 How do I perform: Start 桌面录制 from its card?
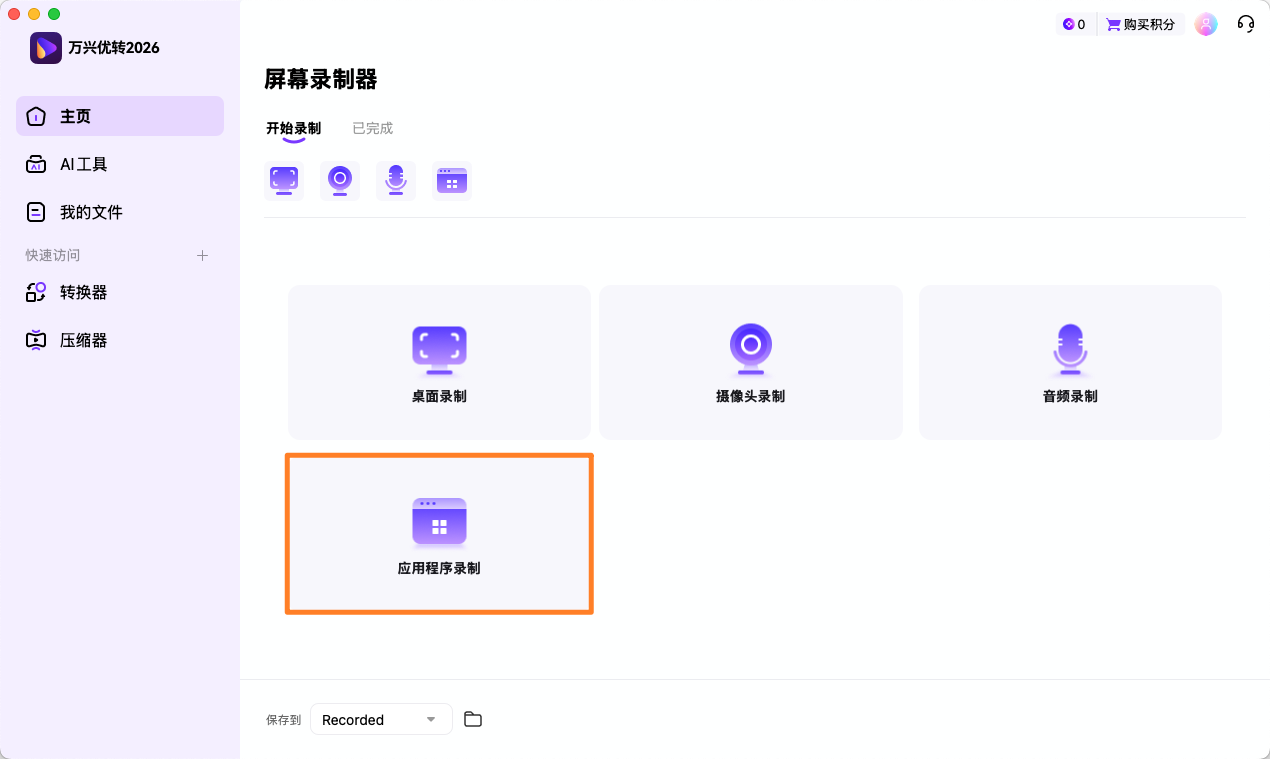click(x=438, y=362)
